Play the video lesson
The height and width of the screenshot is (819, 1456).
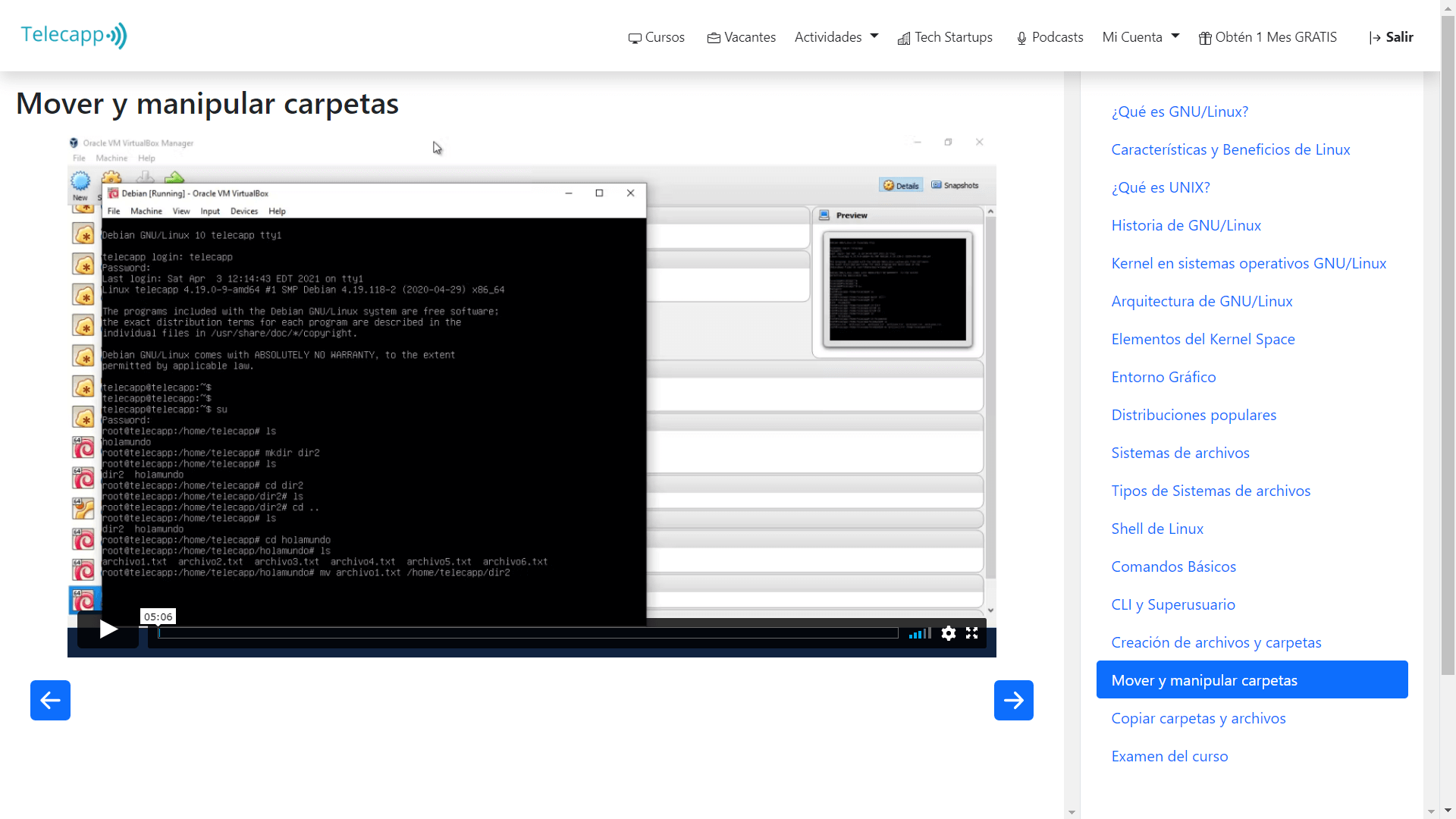[x=108, y=629]
